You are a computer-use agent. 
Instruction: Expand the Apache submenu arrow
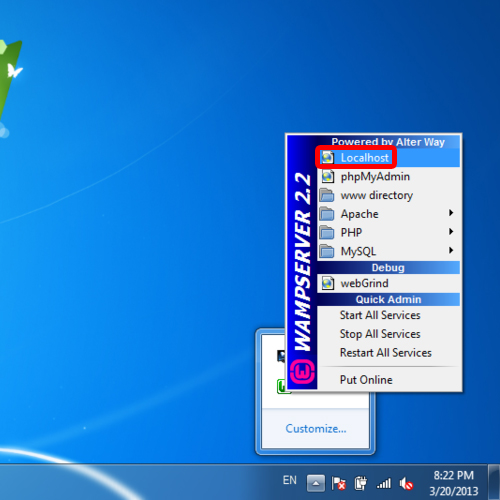pyautogui.click(x=451, y=213)
